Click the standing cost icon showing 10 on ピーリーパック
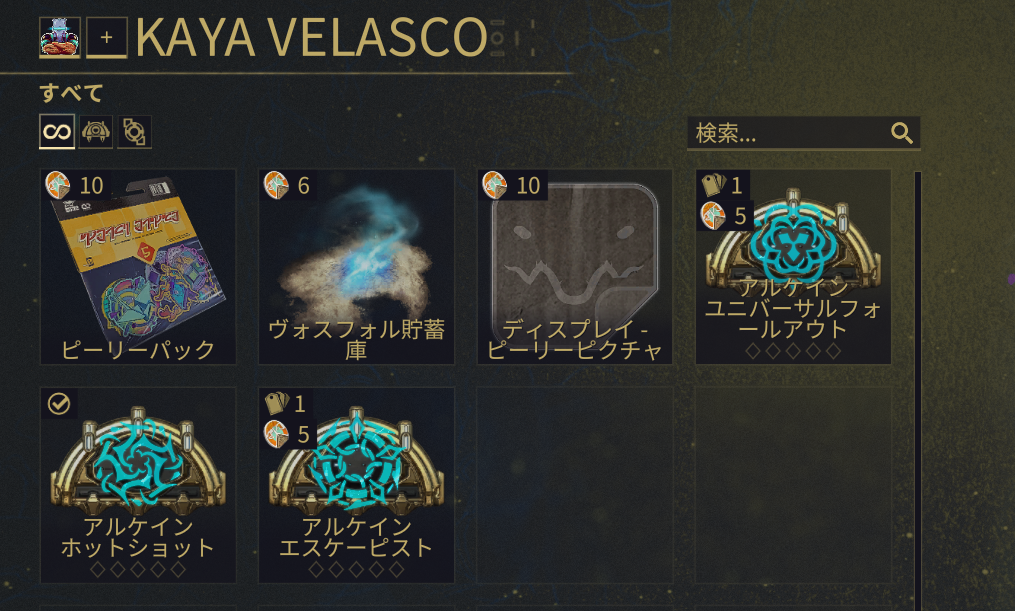Image resolution: width=1015 pixels, height=611 pixels. pos(58,185)
